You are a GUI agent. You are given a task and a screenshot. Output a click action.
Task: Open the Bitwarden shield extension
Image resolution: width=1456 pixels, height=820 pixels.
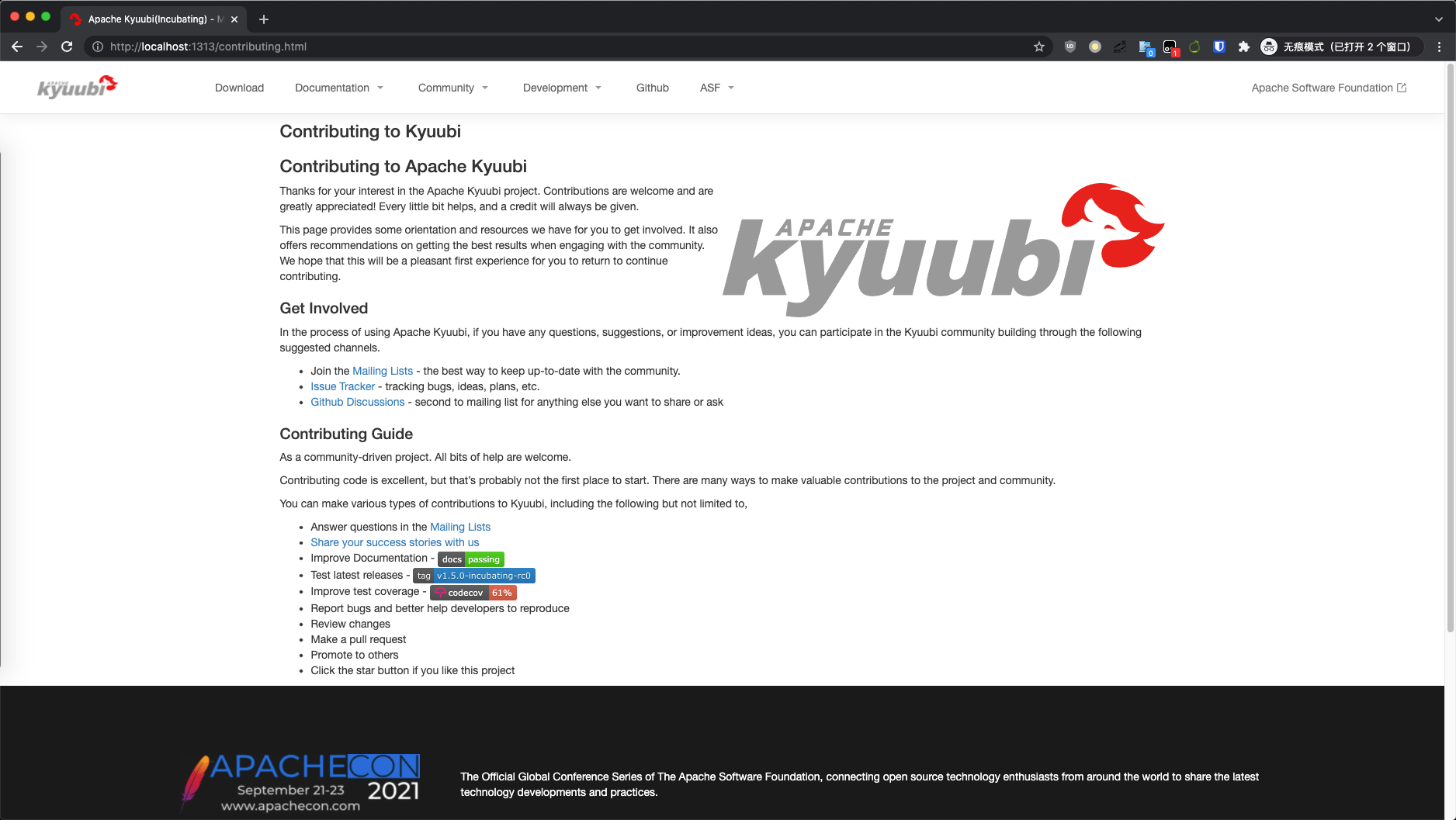[x=1219, y=47]
